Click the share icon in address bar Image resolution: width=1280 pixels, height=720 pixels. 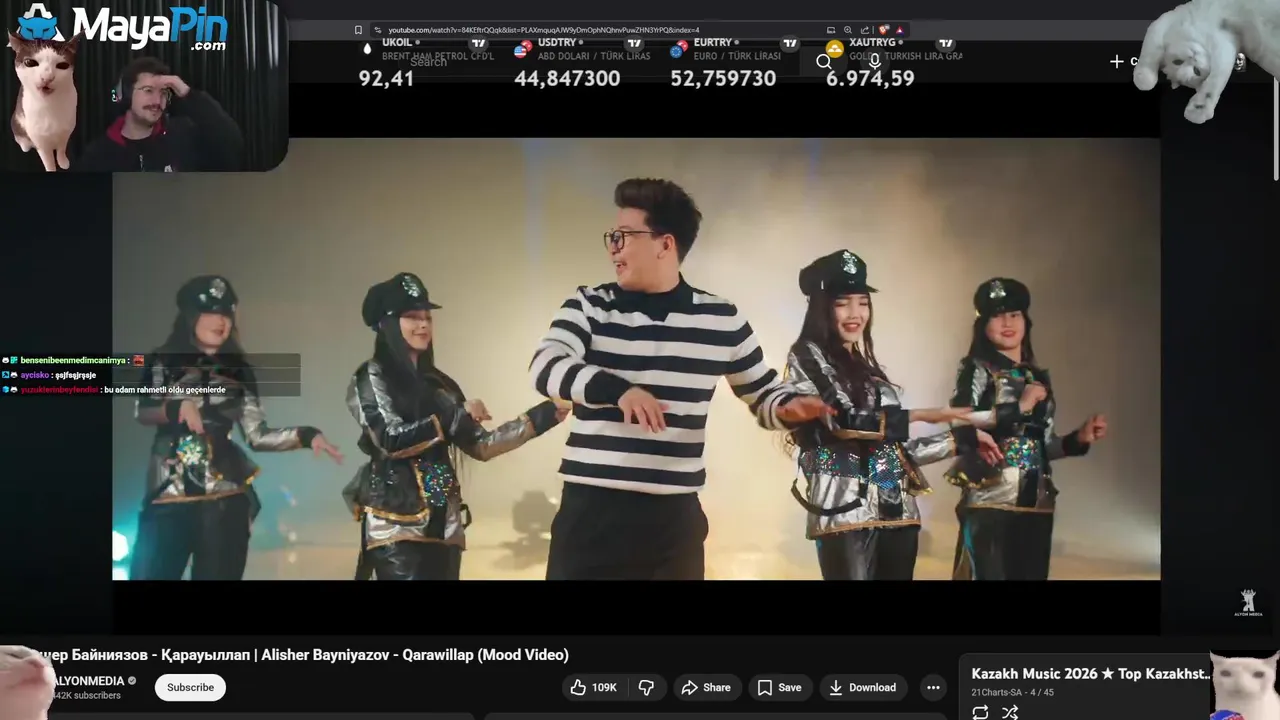click(x=865, y=30)
